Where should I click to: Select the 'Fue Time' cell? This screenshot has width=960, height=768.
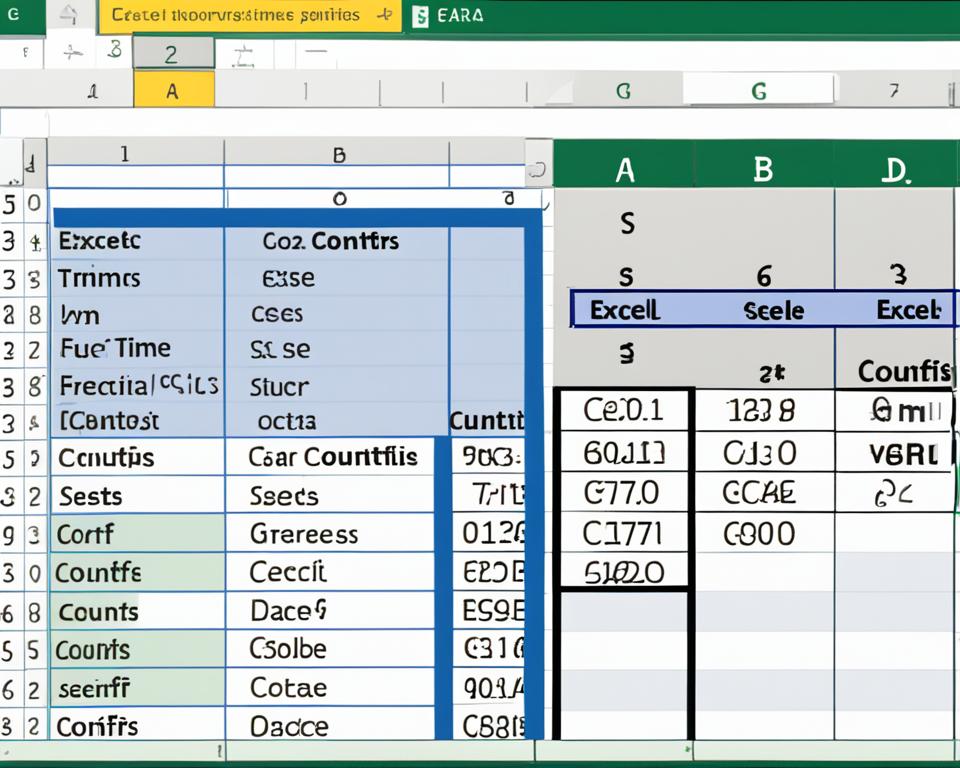[137, 349]
